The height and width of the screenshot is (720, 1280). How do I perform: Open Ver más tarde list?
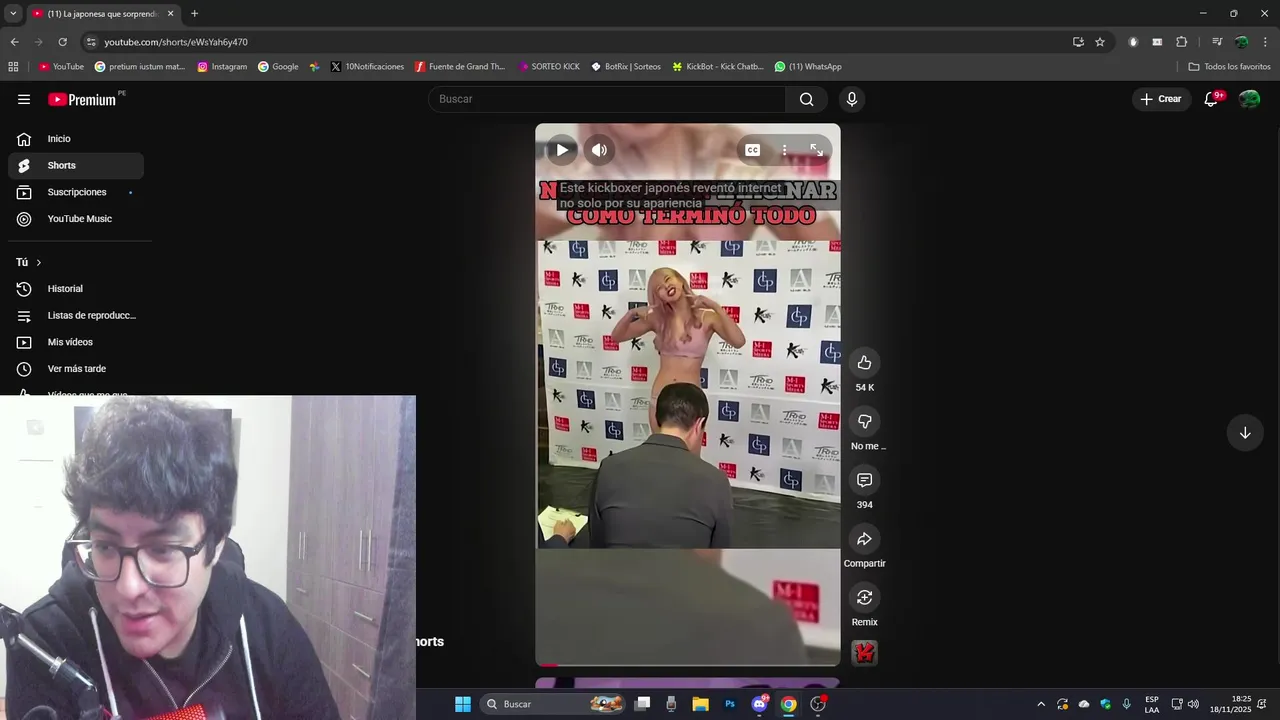click(x=76, y=369)
